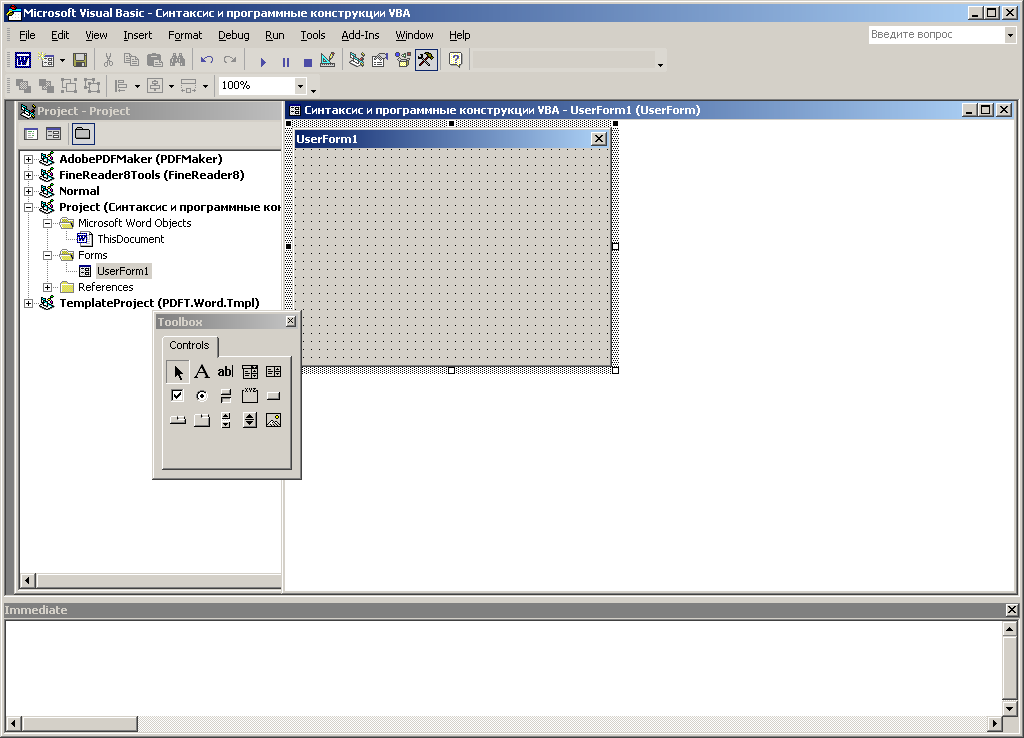Viewport: 1024px width, 738px height.
Task: Open the Insert menu
Action: point(137,35)
